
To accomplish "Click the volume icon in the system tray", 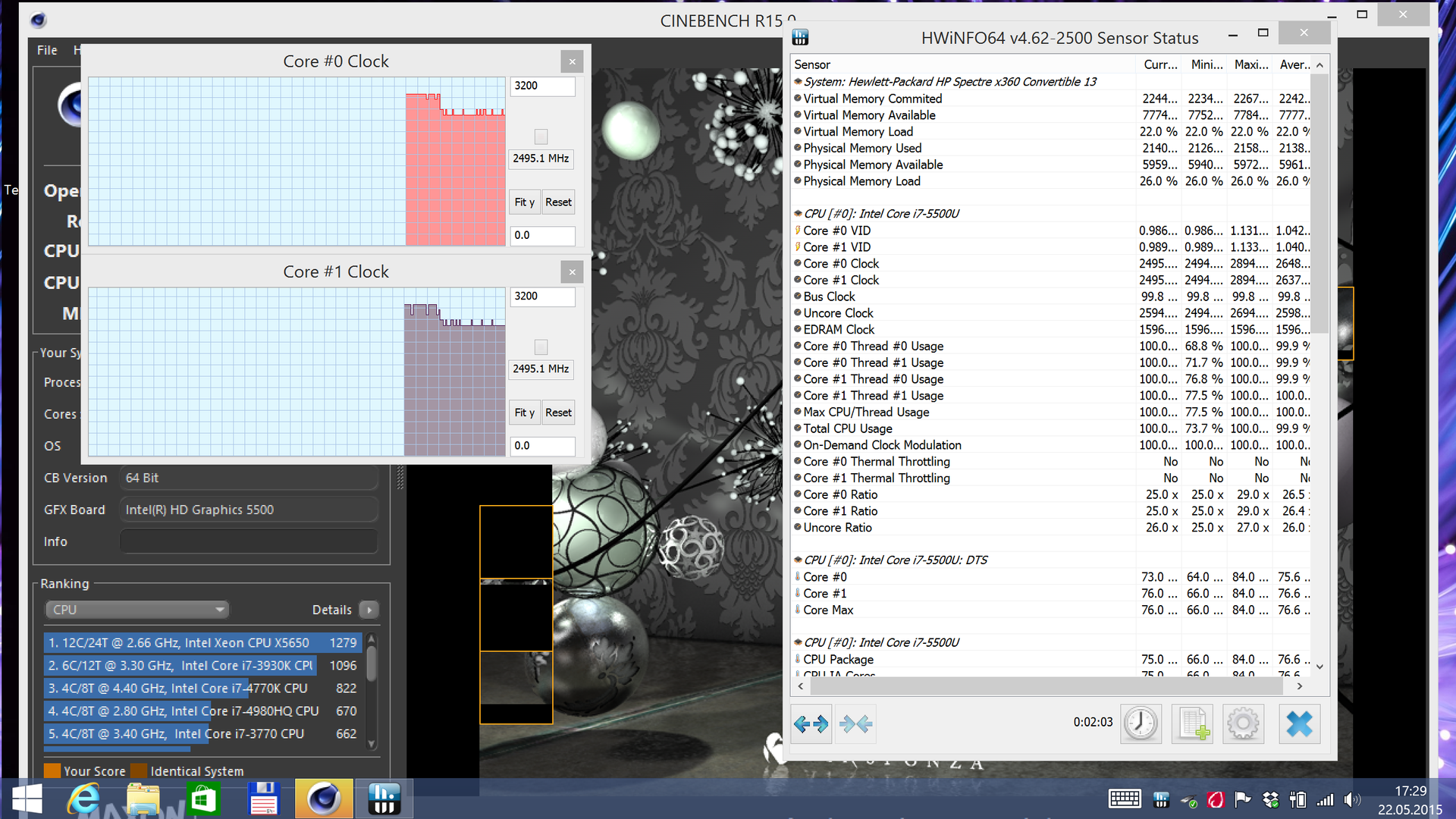I will 1351,799.
